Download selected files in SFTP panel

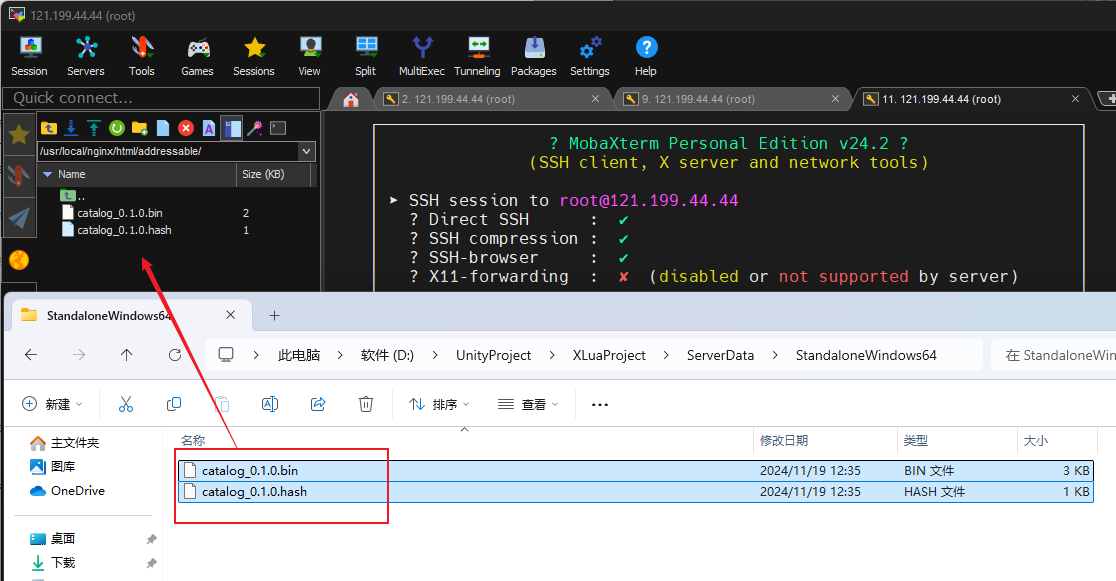71,128
